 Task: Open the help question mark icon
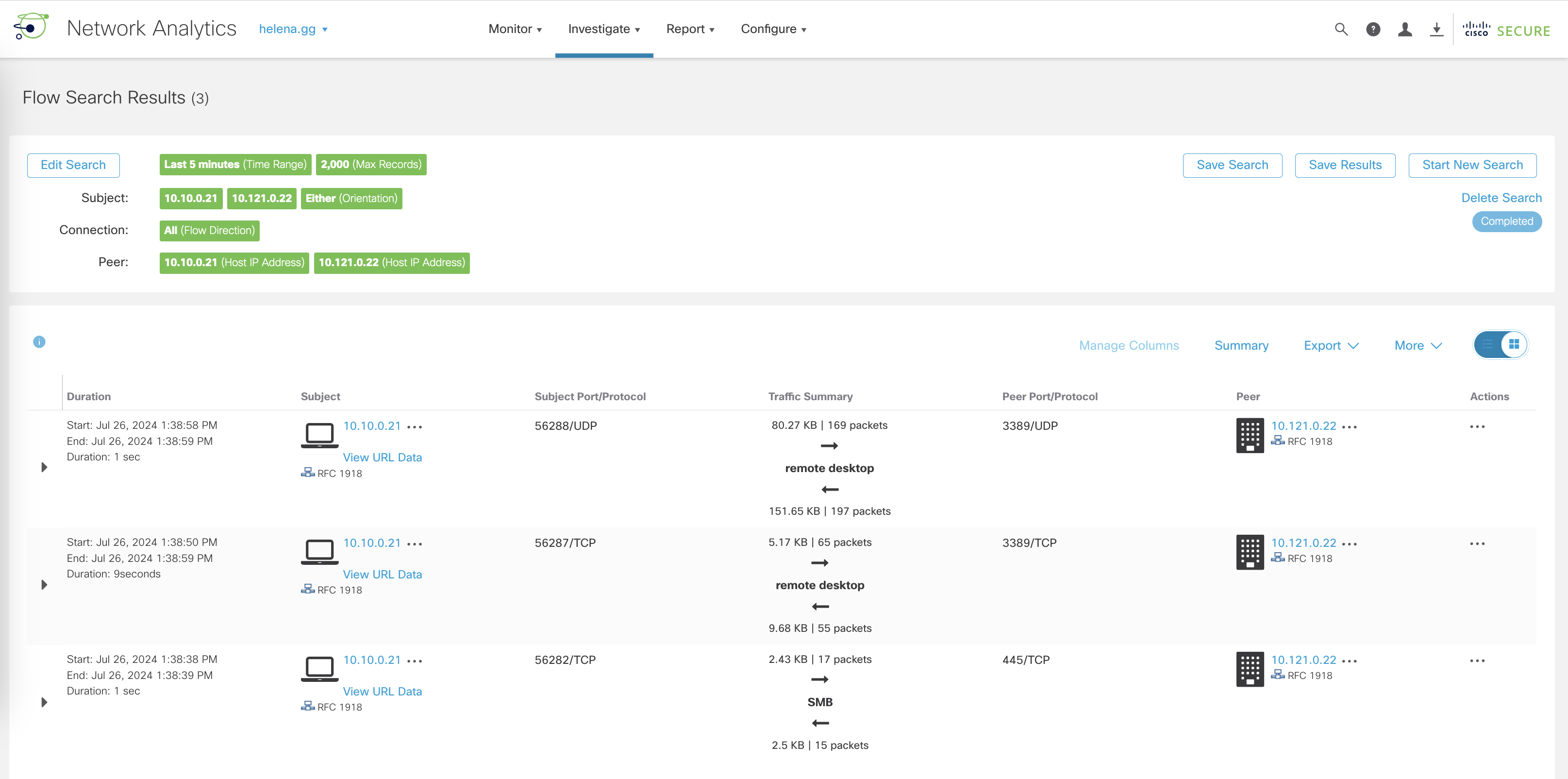(x=1373, y=29)
